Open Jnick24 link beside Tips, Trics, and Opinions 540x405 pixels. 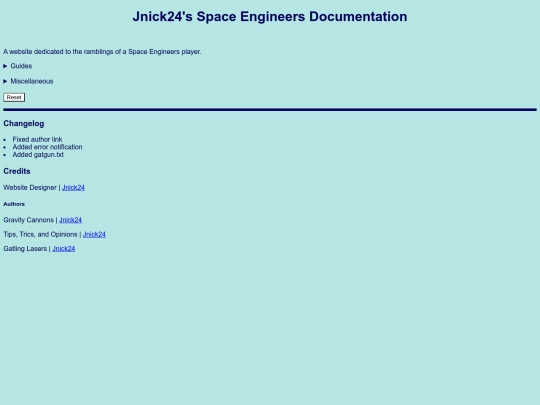coord(94,234)
